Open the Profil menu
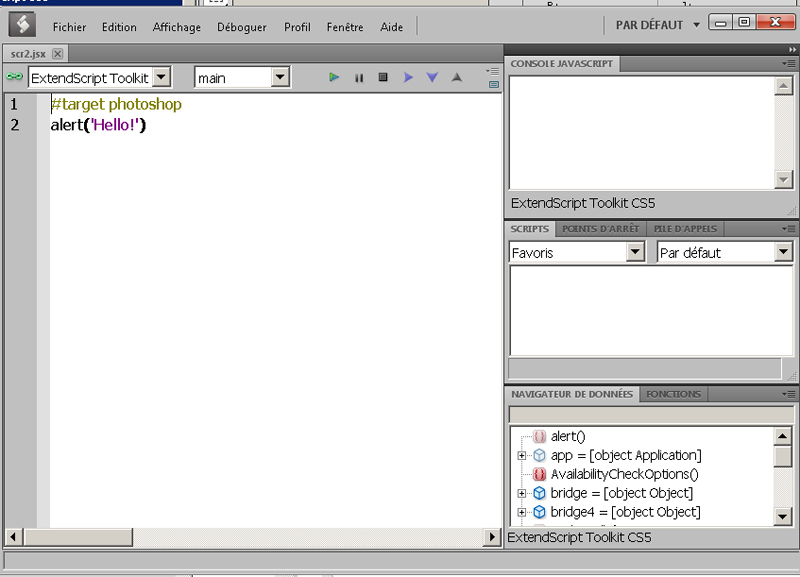This screenshot has height=577, width=800. pyautogui.click(x=297, y=27)
